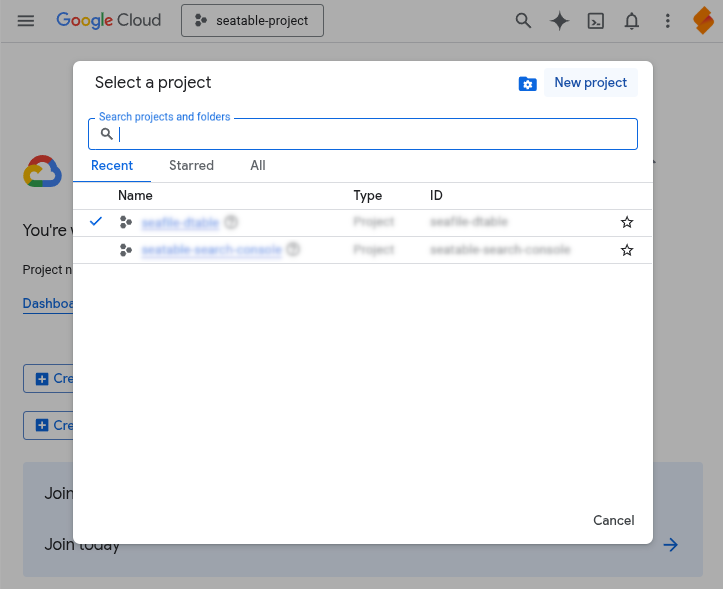The width and height of the screenshot is (723, 589).
Task: Click project icon in the first row
Action: click(125, 222)
